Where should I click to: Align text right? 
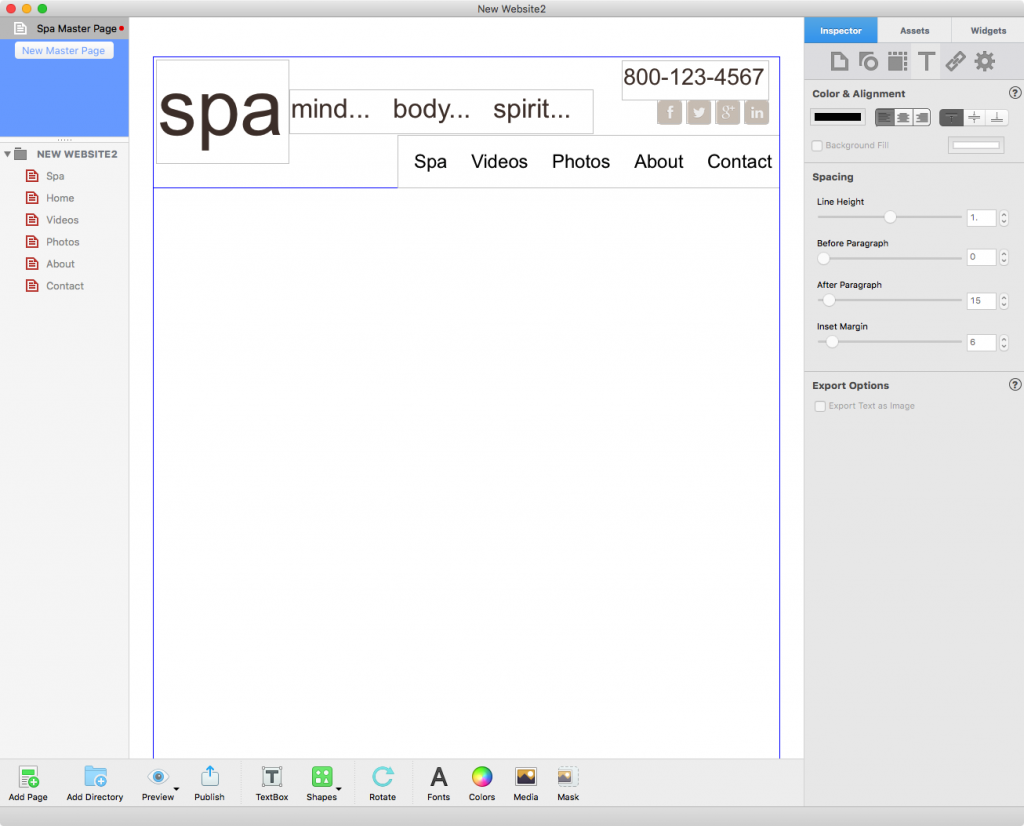click(921, 118)
